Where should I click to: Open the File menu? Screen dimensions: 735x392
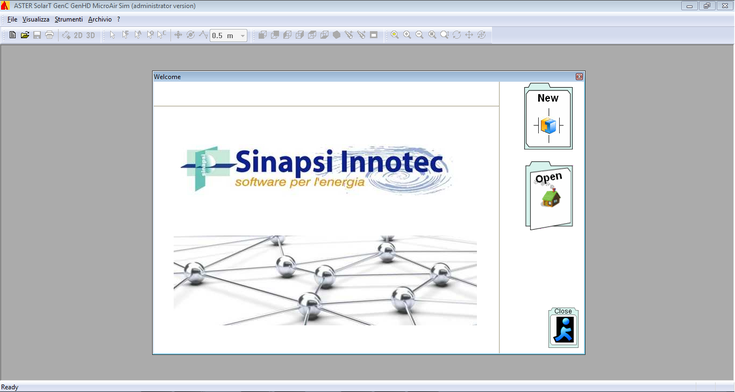pos(12,20)
